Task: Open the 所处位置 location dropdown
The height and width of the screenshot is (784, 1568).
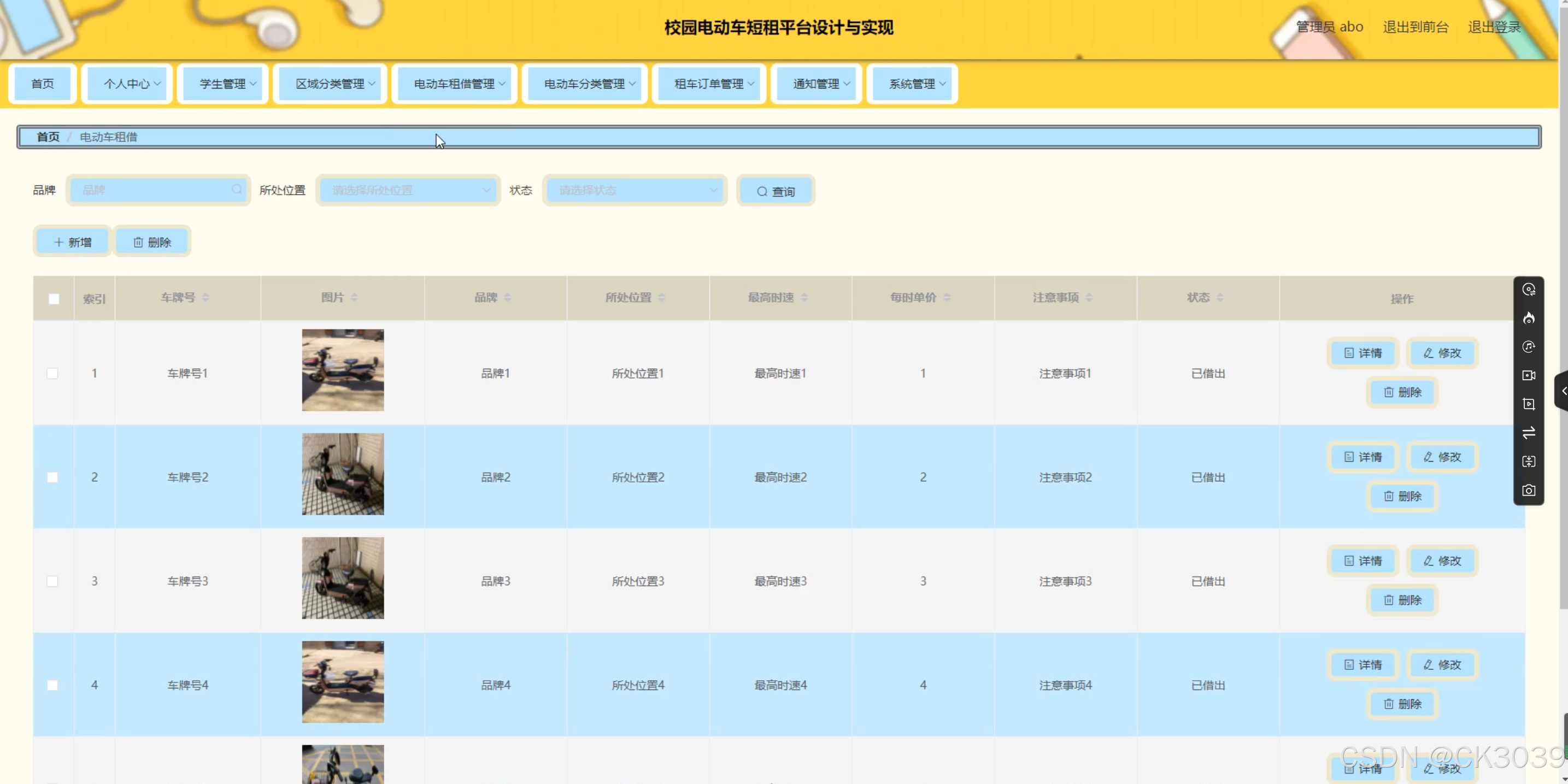Action: pos(408,191)
